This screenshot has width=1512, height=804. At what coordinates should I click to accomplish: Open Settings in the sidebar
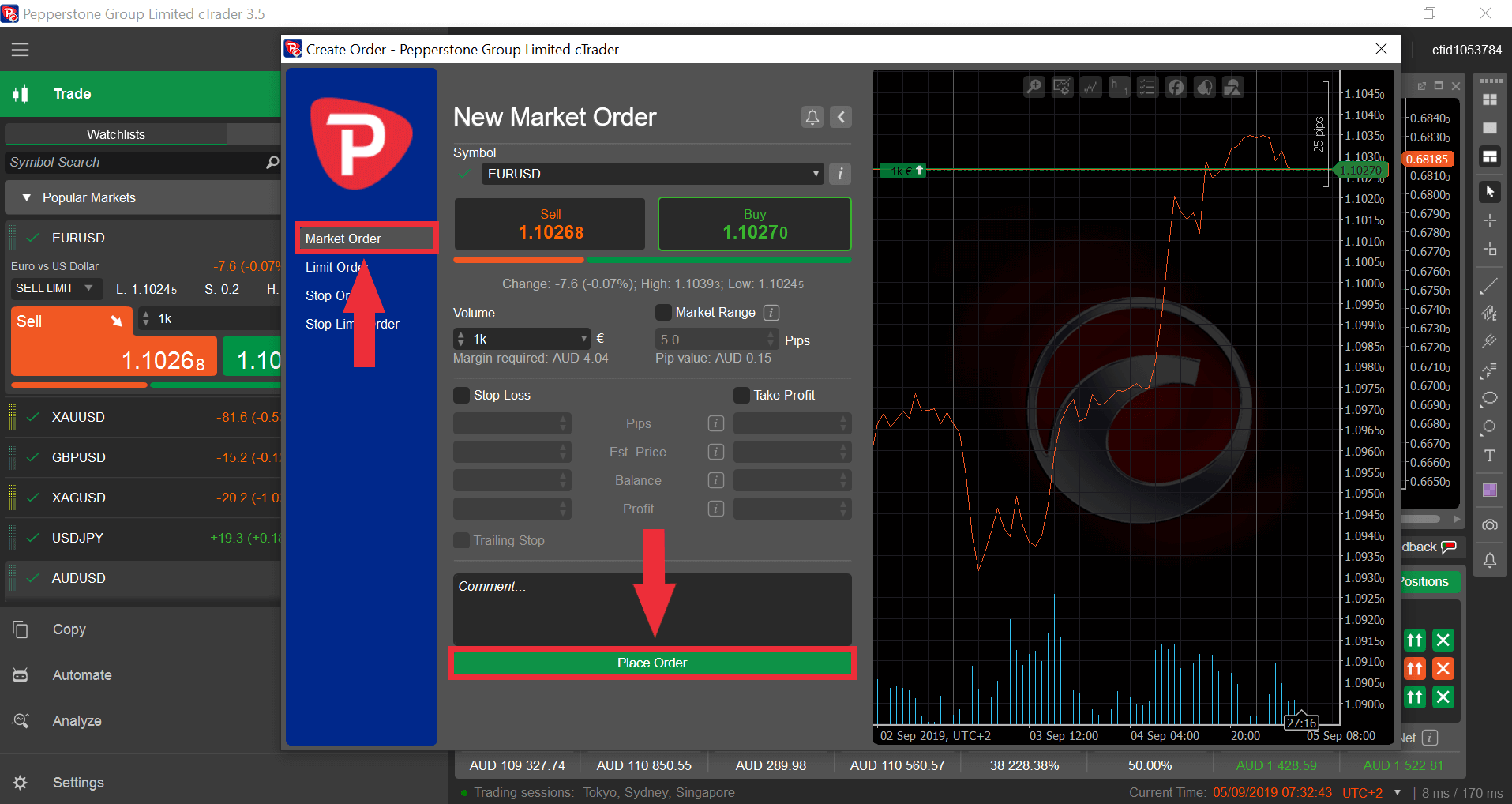point(78,783)
